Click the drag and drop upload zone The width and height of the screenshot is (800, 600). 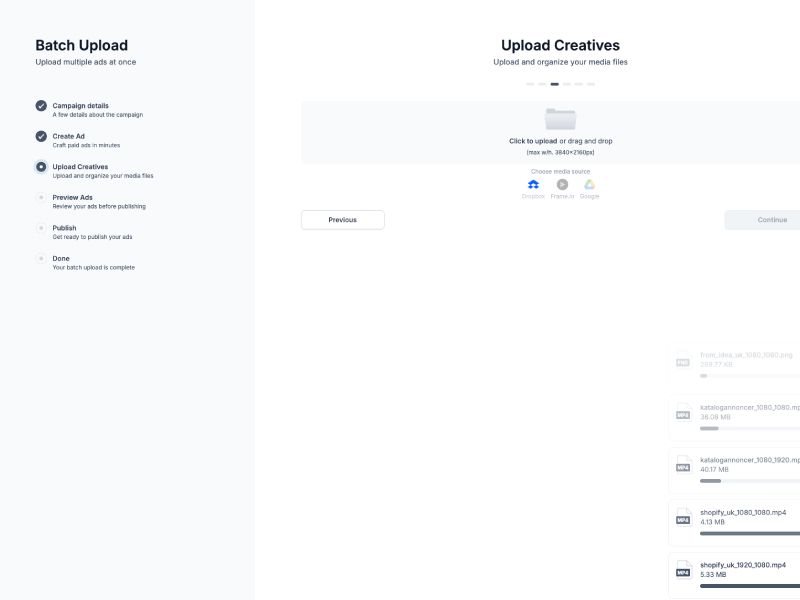point(560,131)
